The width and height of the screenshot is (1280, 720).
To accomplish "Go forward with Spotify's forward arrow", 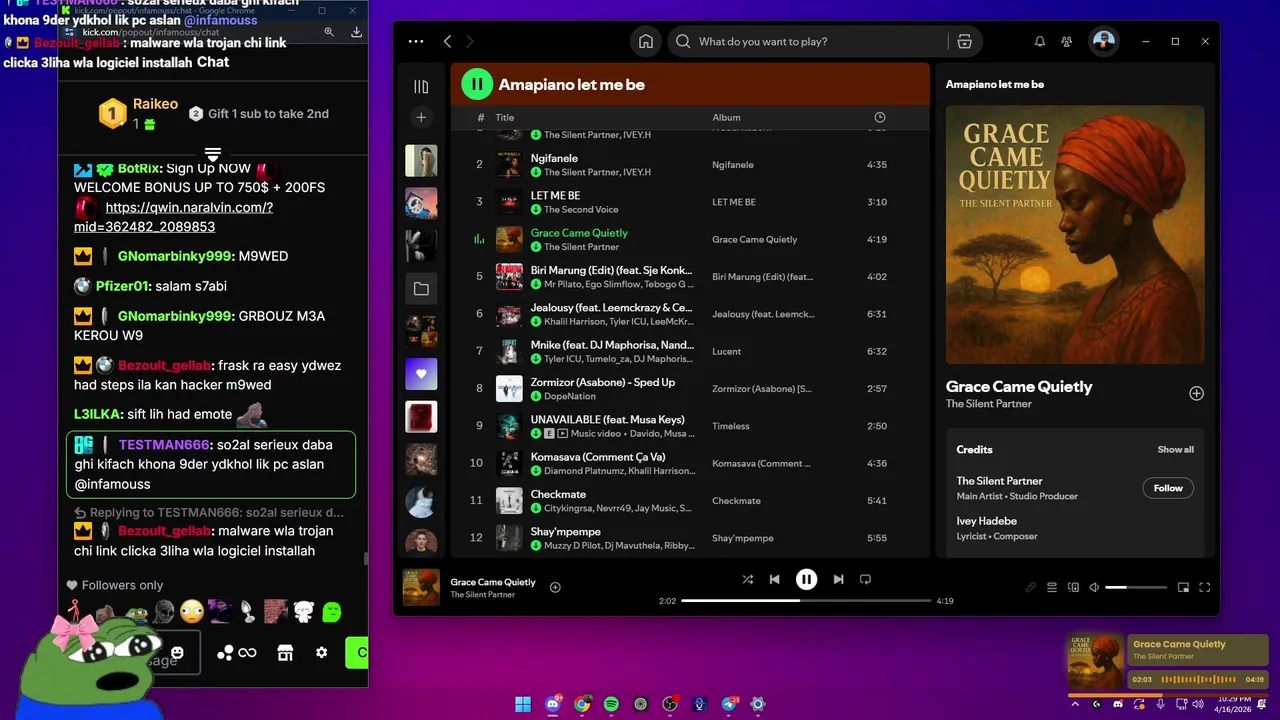I will [x=470, y=41].
